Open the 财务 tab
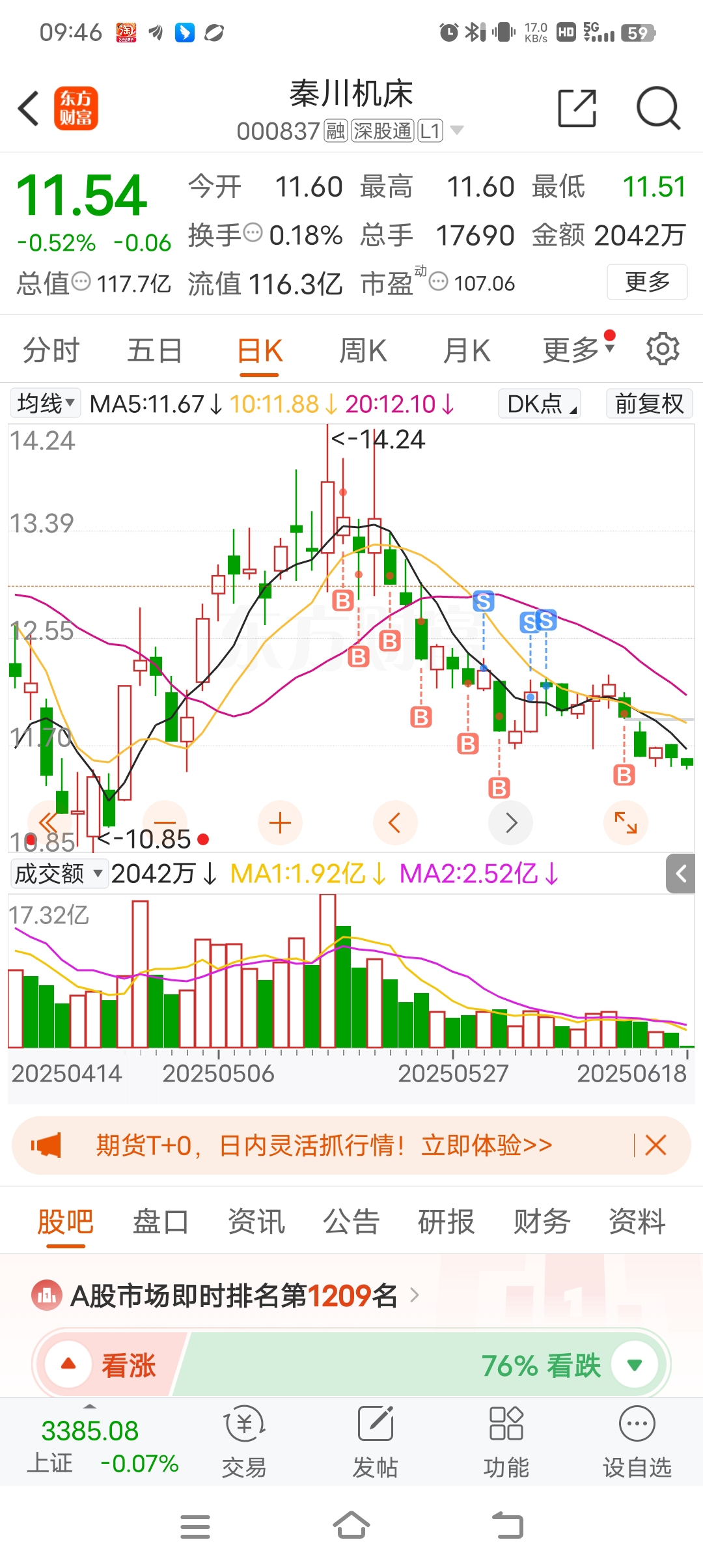 [542, 1222]
